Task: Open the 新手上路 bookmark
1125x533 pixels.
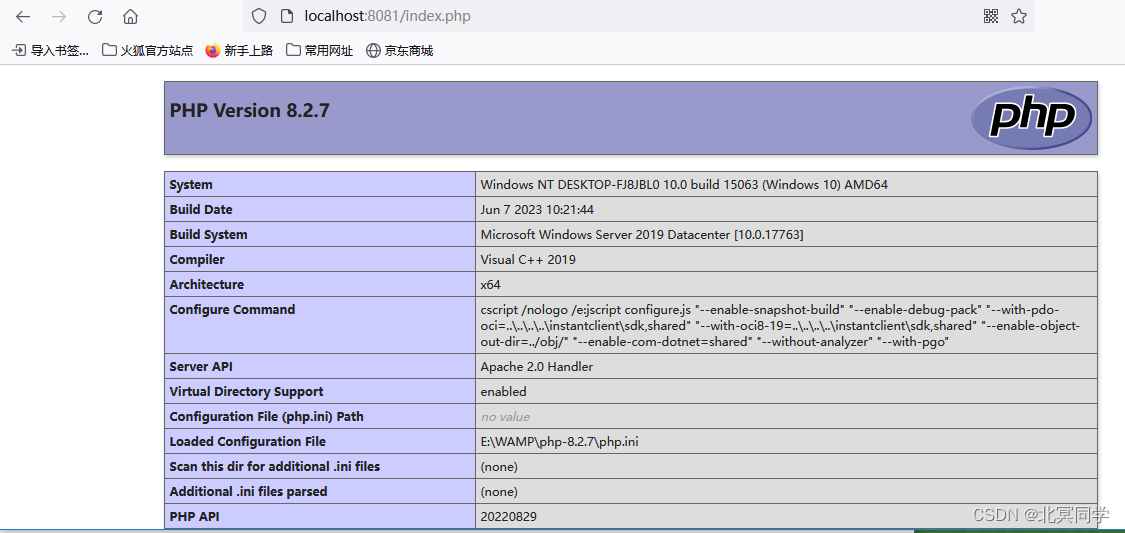Action: click(x=239, y=50)
